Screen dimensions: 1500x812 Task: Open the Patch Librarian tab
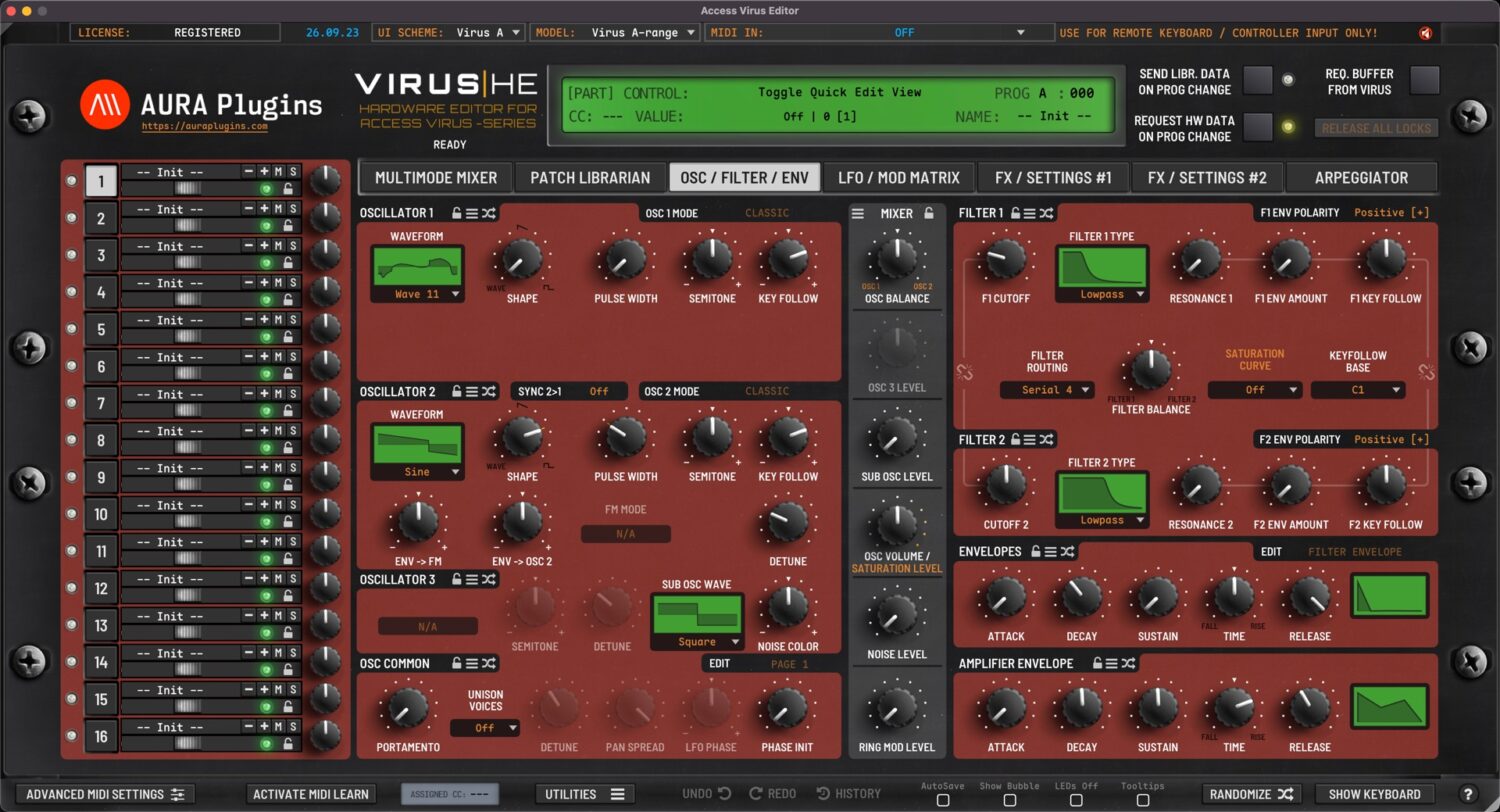[x=590, y=178]
